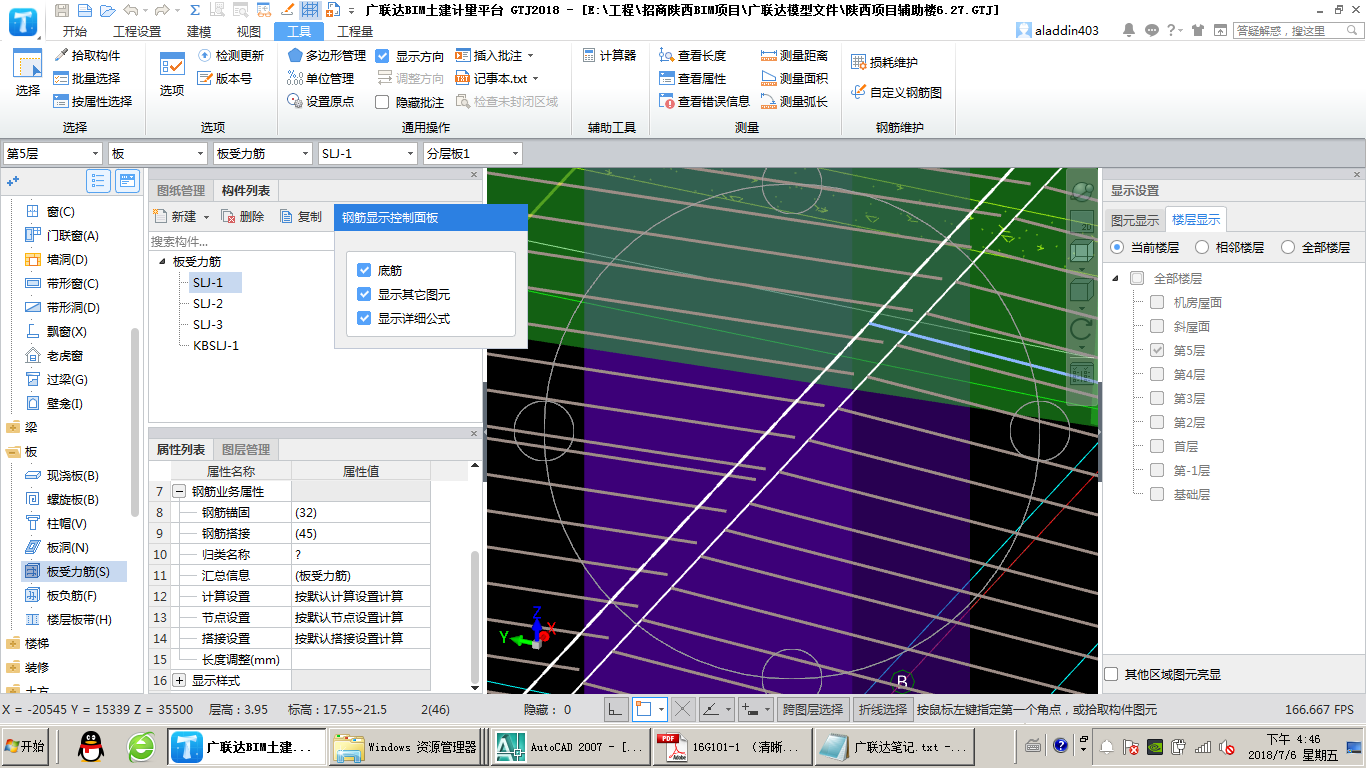Viewport: 1366px width, 768px height.
Task: Open 多边形管理 polygon management
Action: click(x=327, y=56)
